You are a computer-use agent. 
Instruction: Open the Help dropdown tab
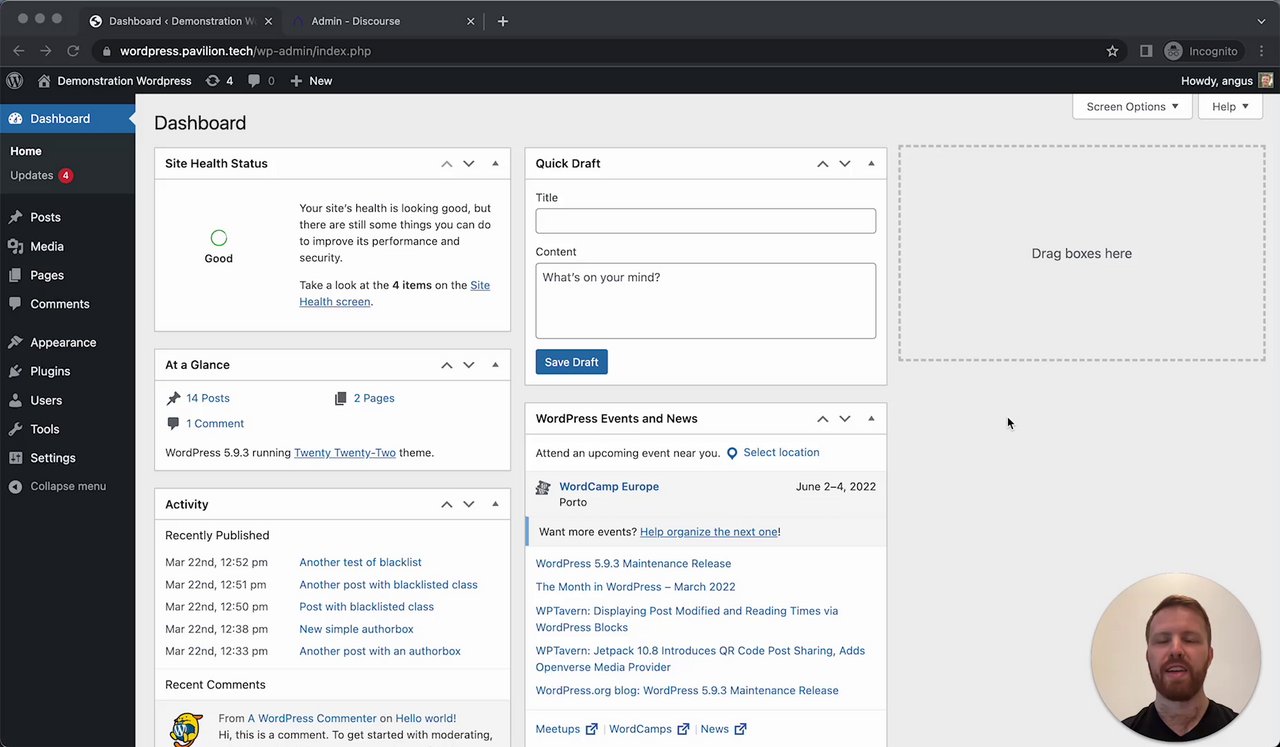coord(1230,107)
